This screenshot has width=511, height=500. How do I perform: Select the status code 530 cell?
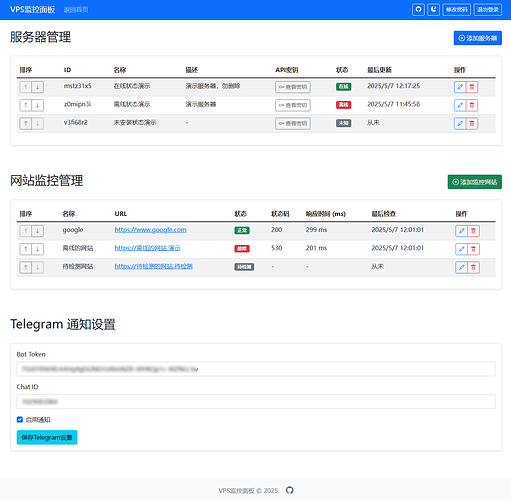(277, 248)
